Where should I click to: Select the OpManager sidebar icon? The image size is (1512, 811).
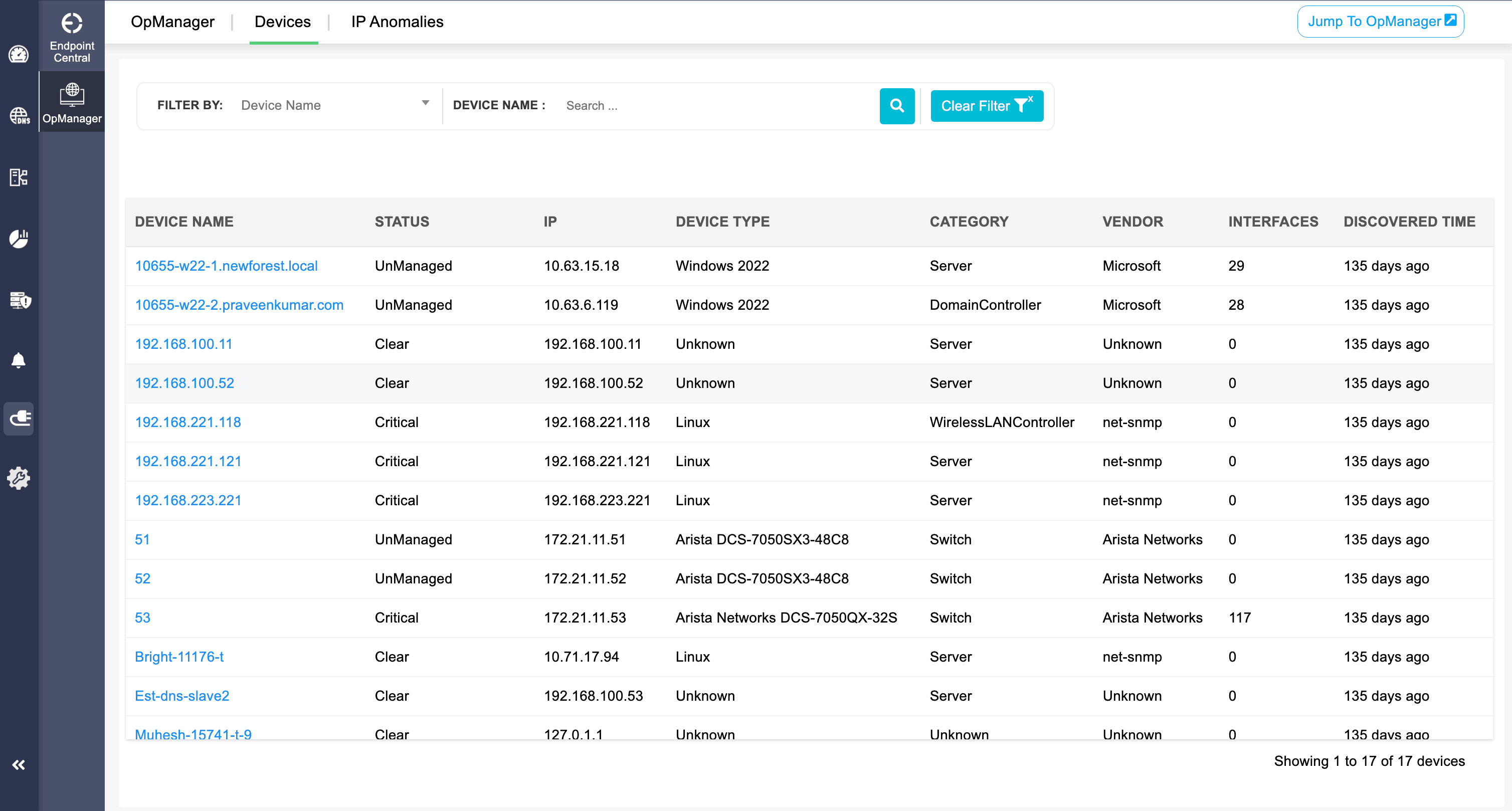coord(72,101)
